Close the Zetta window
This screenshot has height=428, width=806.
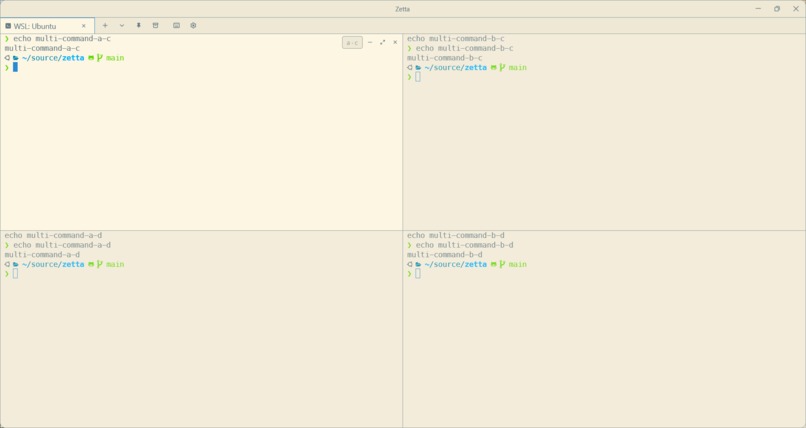point(796,9)
